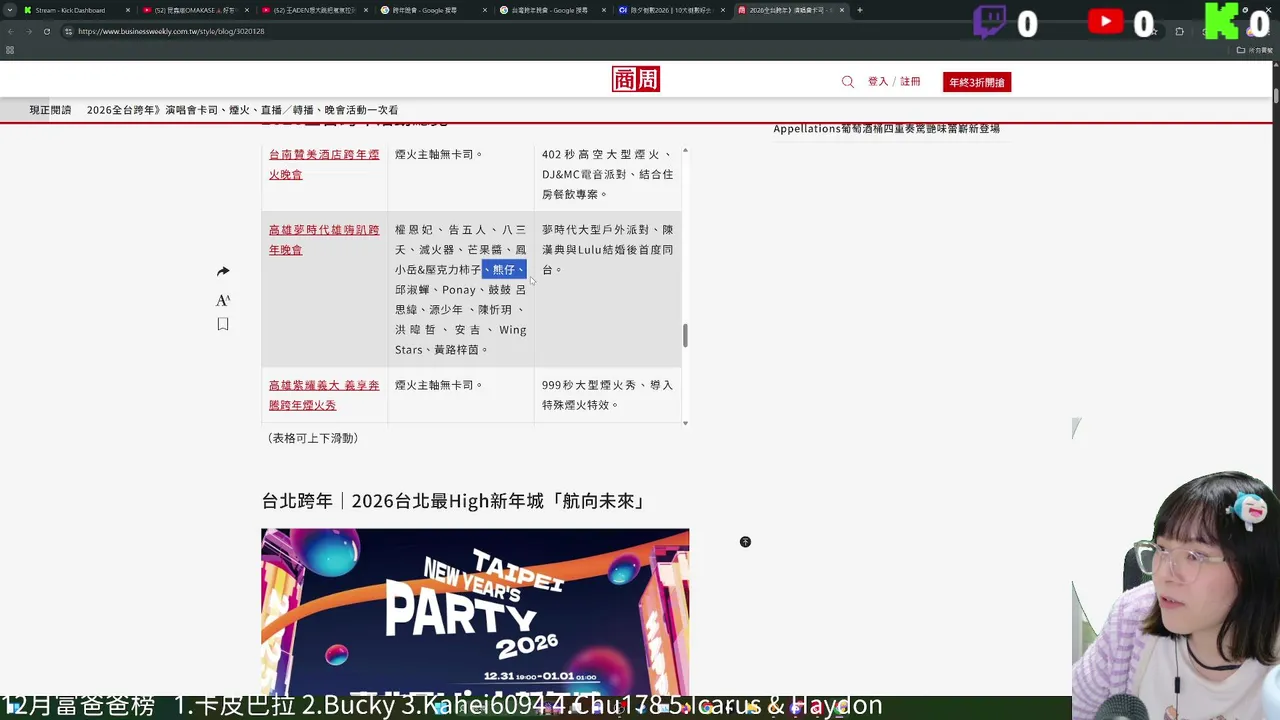Click the 商周 site logo
The image size is (1280, 720).
point(636,80)
